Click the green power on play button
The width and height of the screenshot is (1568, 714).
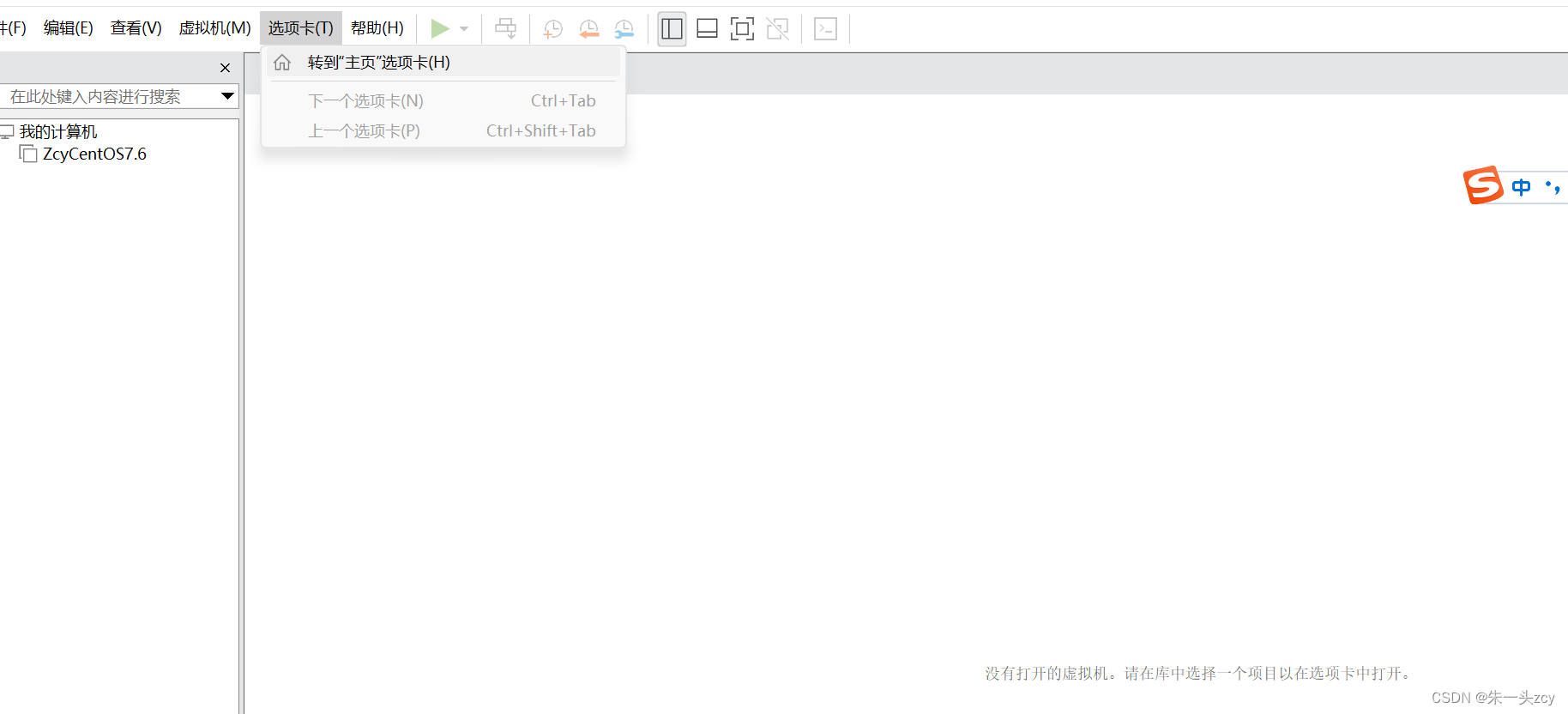439,28
